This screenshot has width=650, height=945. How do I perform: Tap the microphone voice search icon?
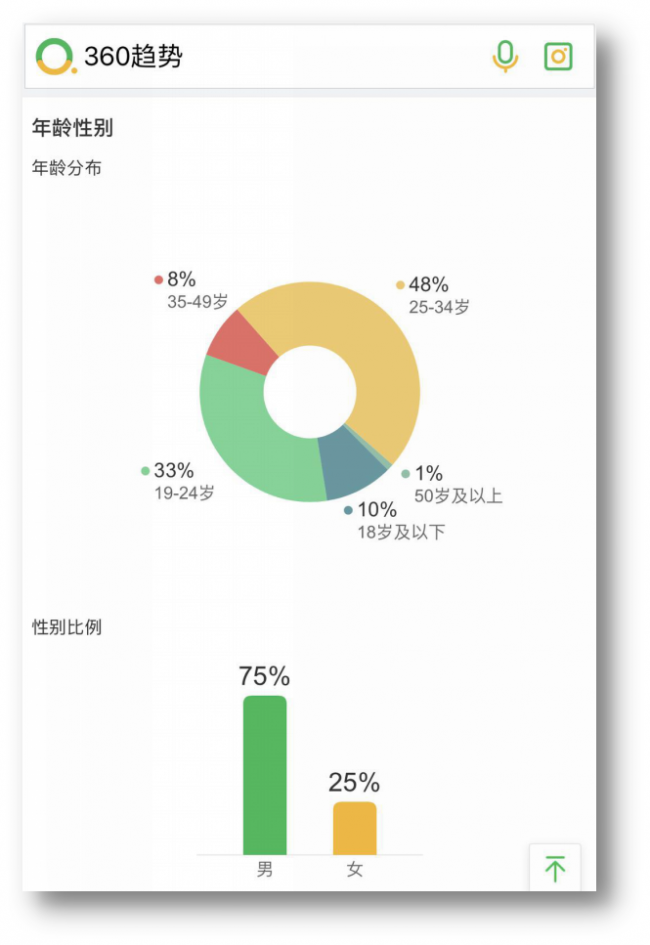click(506, 56)
